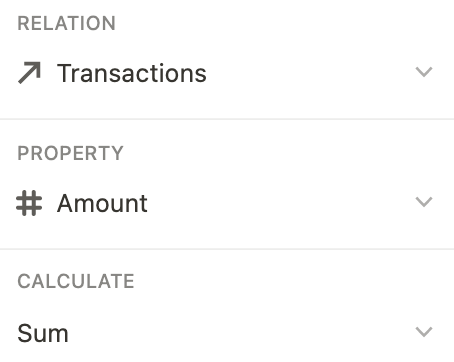Image resolution: width=454 pixels, height=362 pixels.
Task: Click the gap between the arrow icon and Transactions
Action: (49, 73)
